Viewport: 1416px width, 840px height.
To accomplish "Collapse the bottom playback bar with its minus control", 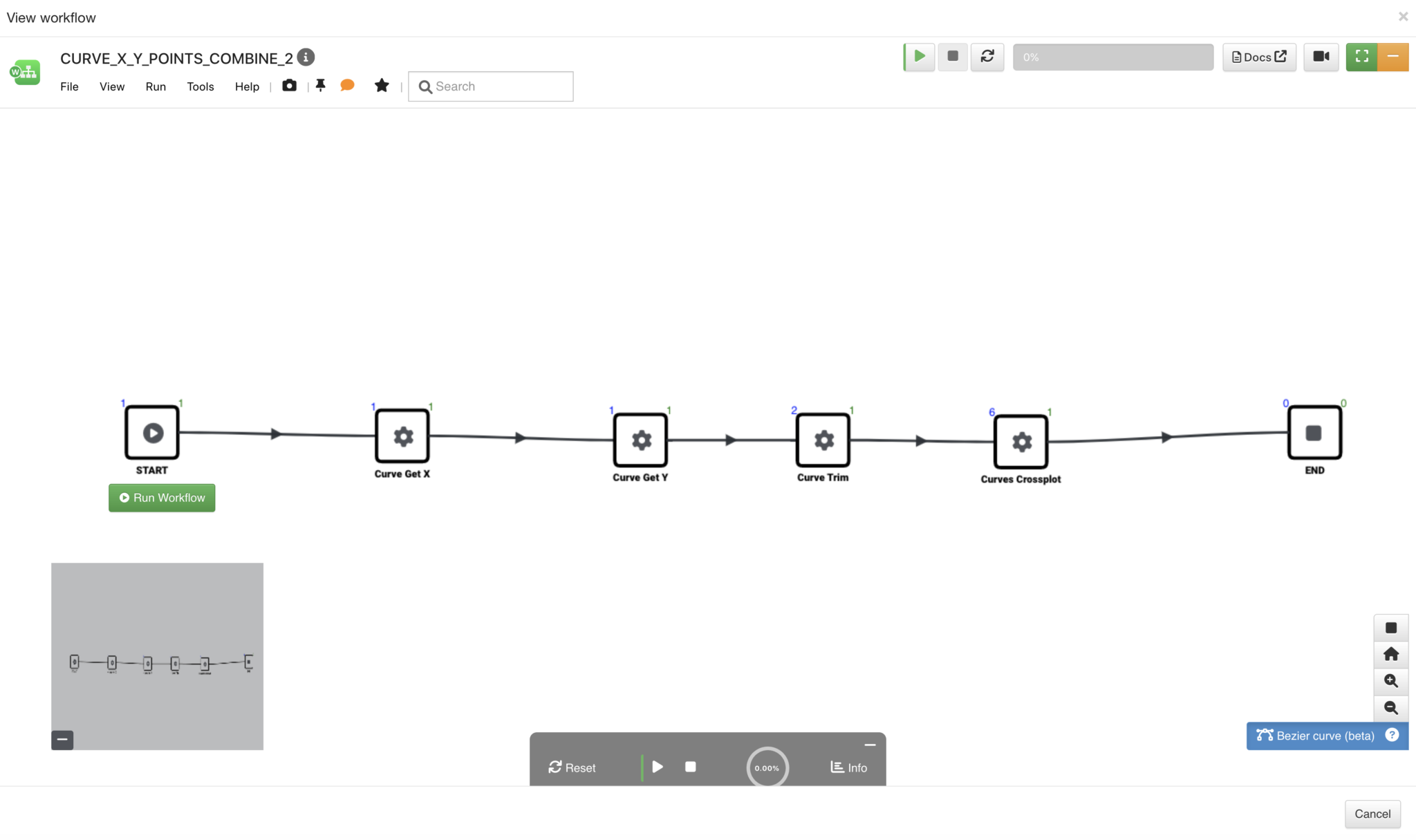I will point(869,744).
